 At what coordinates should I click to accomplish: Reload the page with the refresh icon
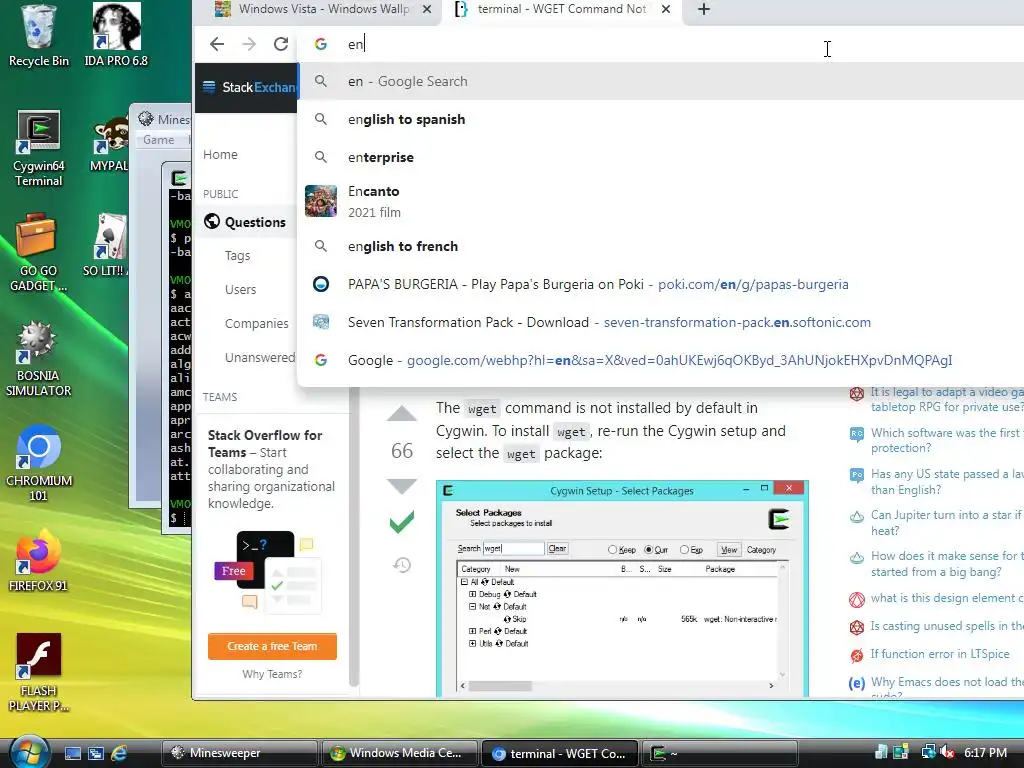281,44
